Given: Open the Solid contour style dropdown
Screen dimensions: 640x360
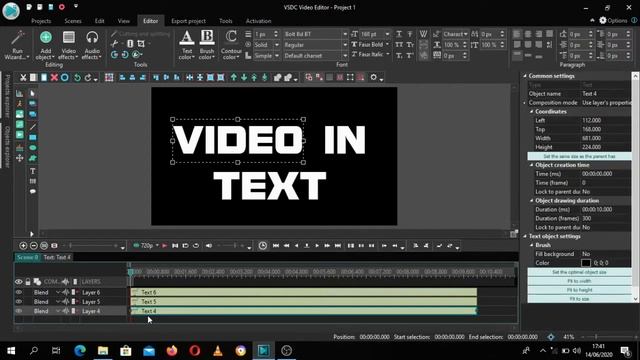Looking at the screenshot, I should tap(277, 45).
